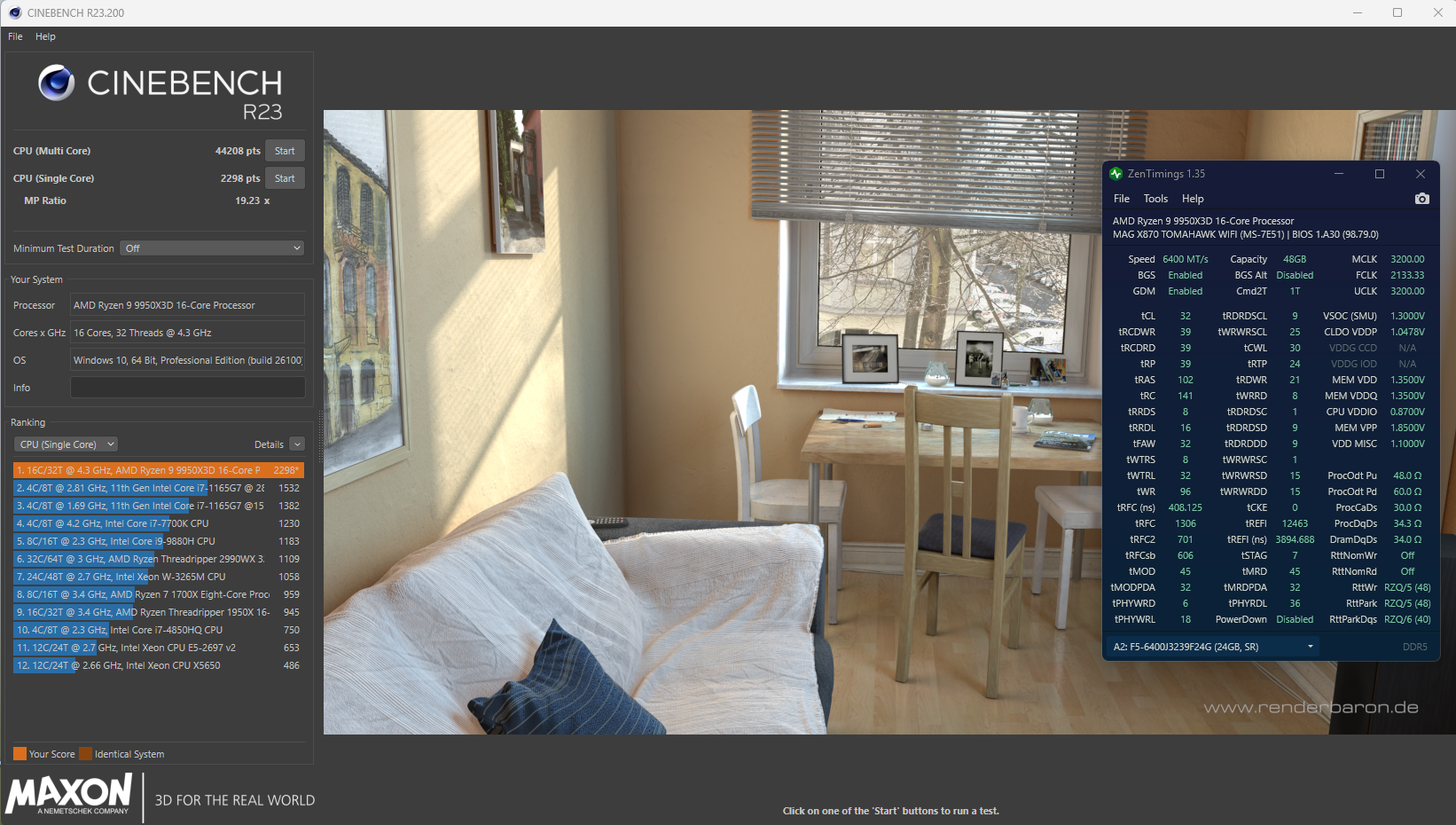This screenshot has width=1456, height=825.
Task: Click the rendered room scene image
Action: (889, 422)
